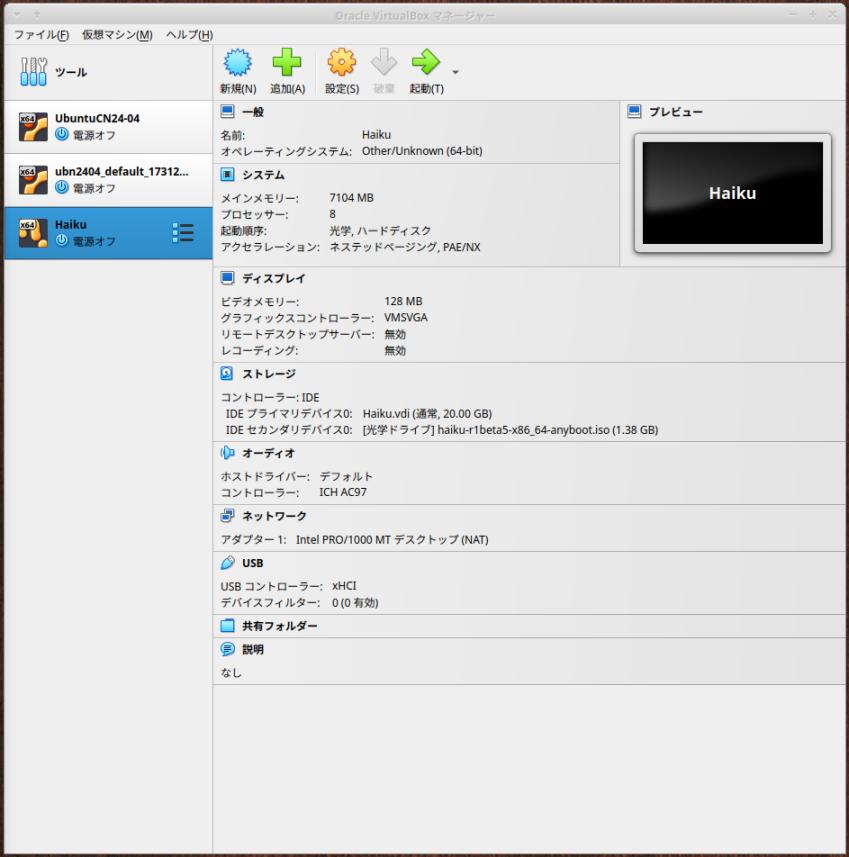Screen dimensions: 849x857
Task: Click the USB section plug icon
Action: tap(227, 562)
